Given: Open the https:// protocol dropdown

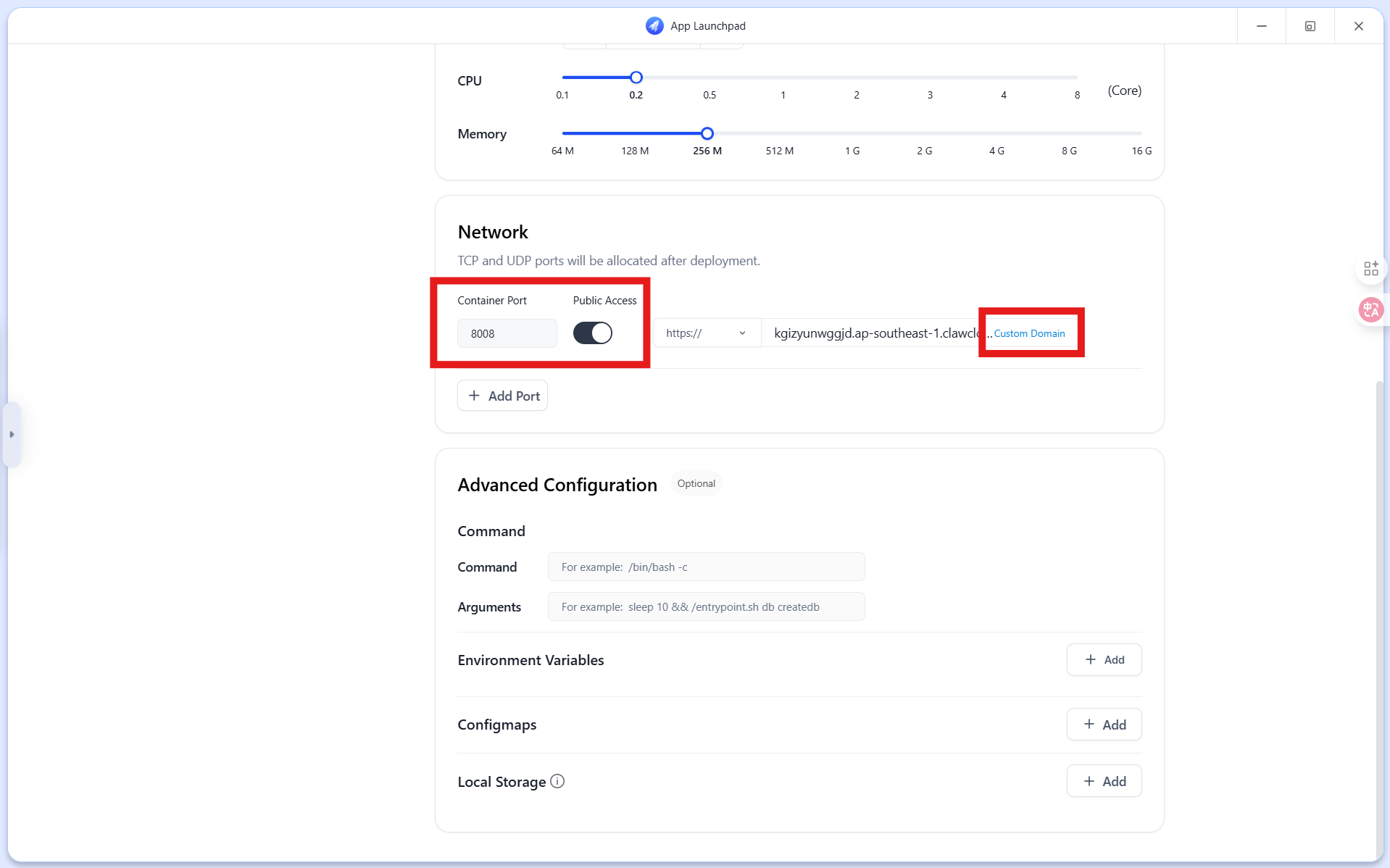Looking at the screenshot, I should [707, 333].
